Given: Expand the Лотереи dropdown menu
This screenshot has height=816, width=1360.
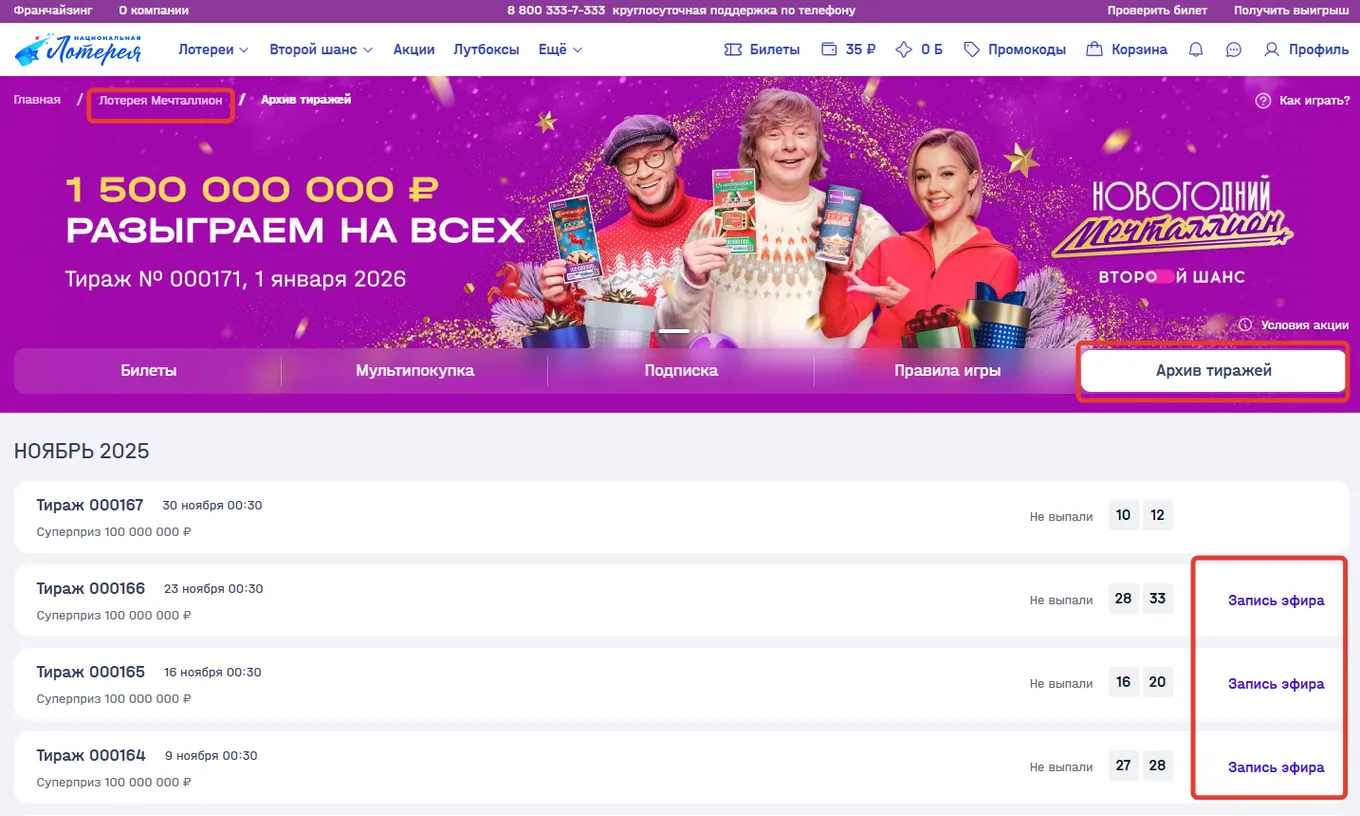Looking at the screenshot, I should click(x=213, y=49).
